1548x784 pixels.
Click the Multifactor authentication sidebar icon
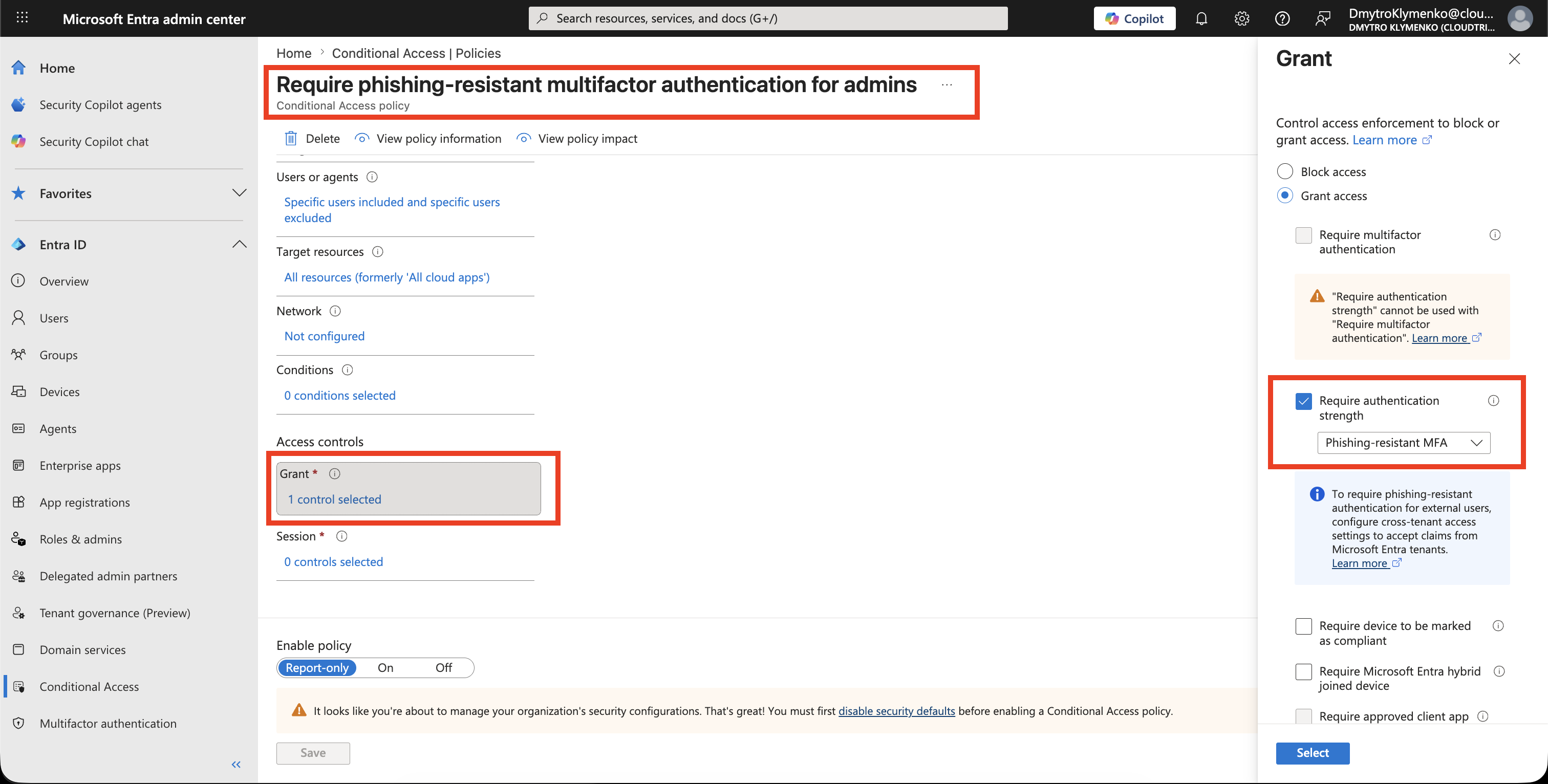tap(18, 723)
